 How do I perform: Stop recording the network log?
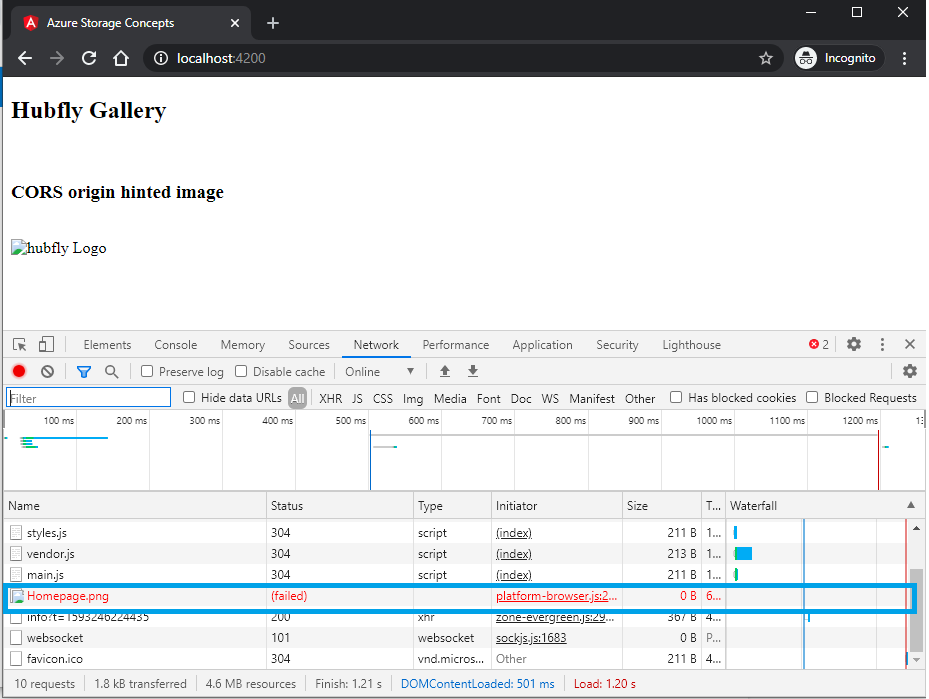point(18,371)
